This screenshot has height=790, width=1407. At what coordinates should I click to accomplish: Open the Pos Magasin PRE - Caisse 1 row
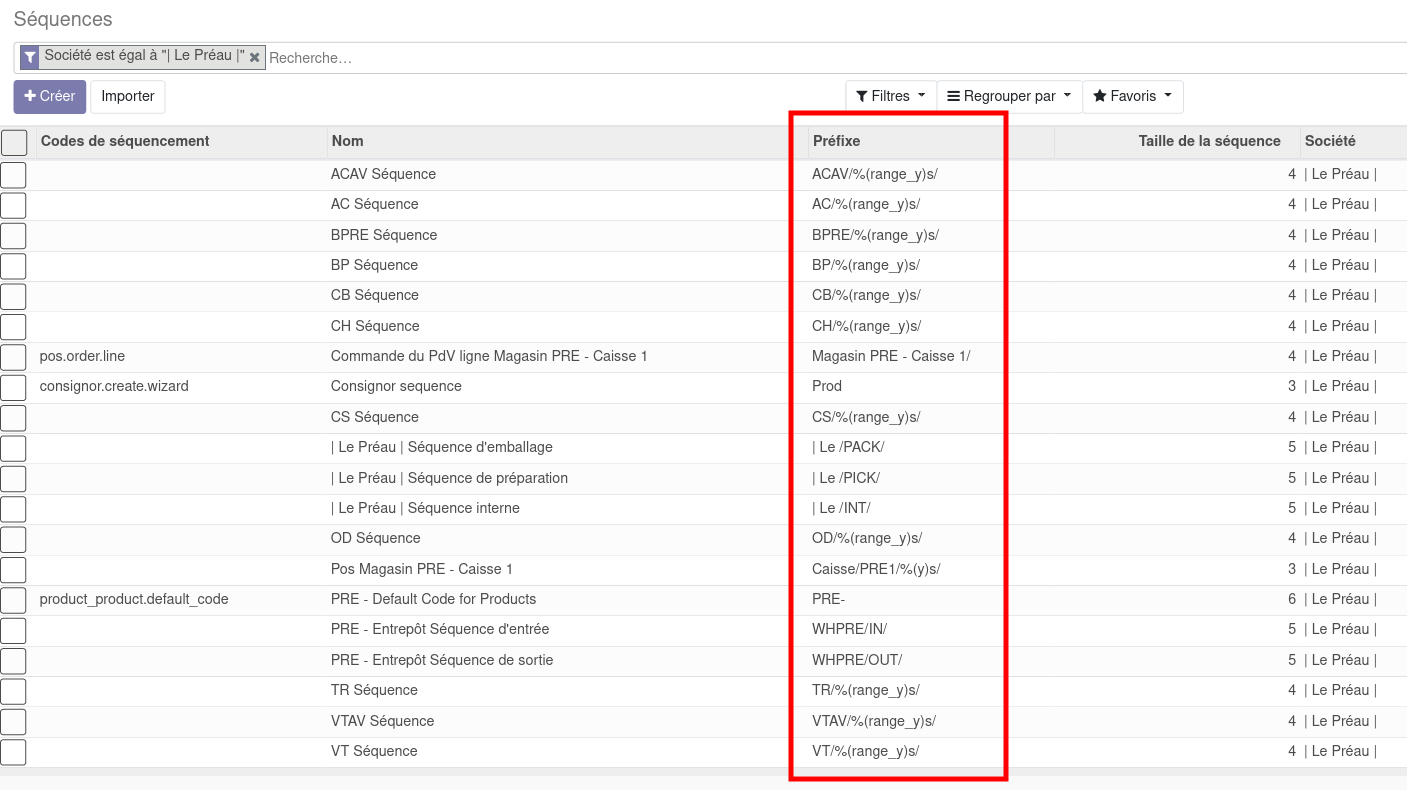(421, 569)
